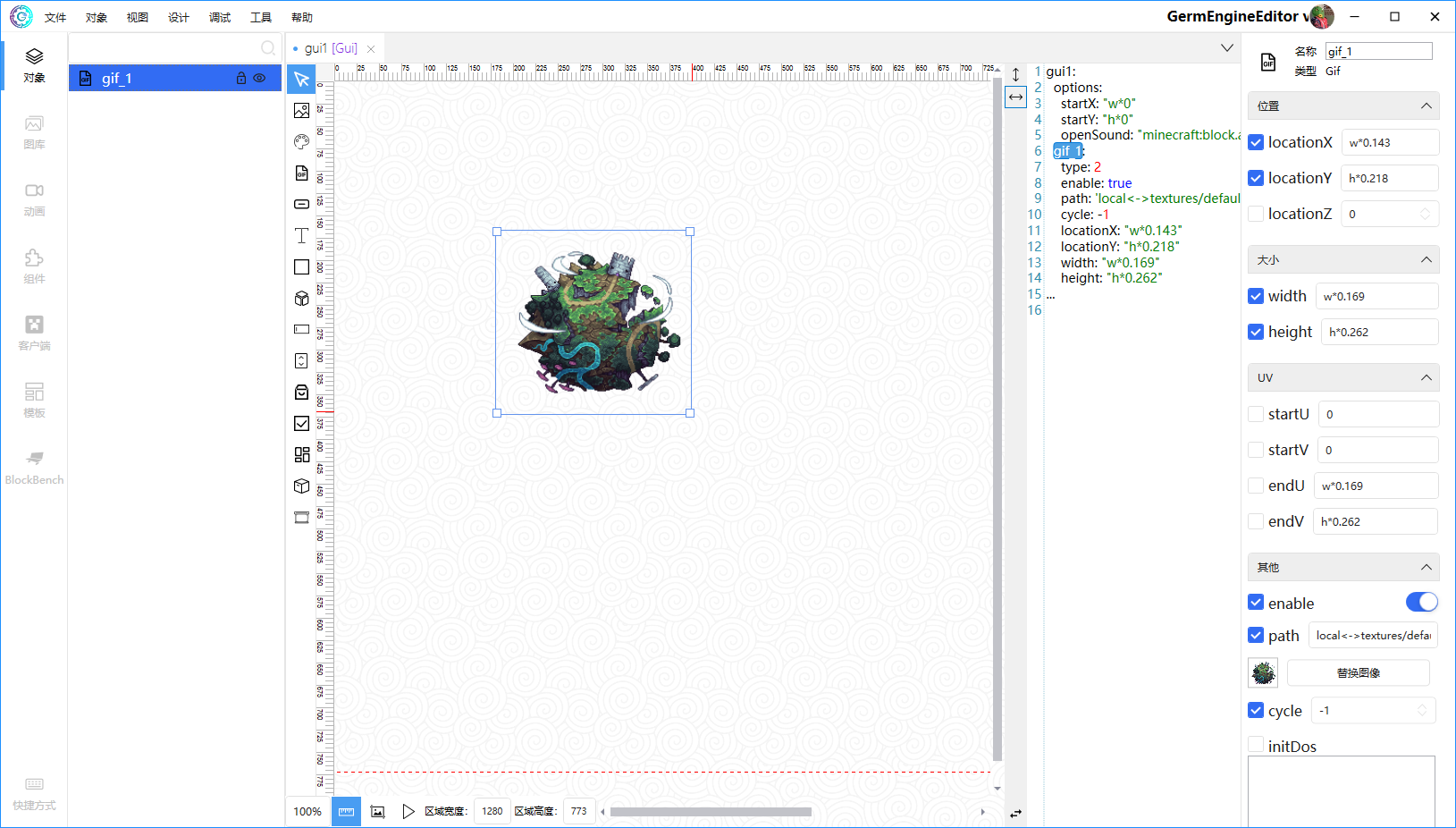Select the square canvas tool

pos(301,266)
